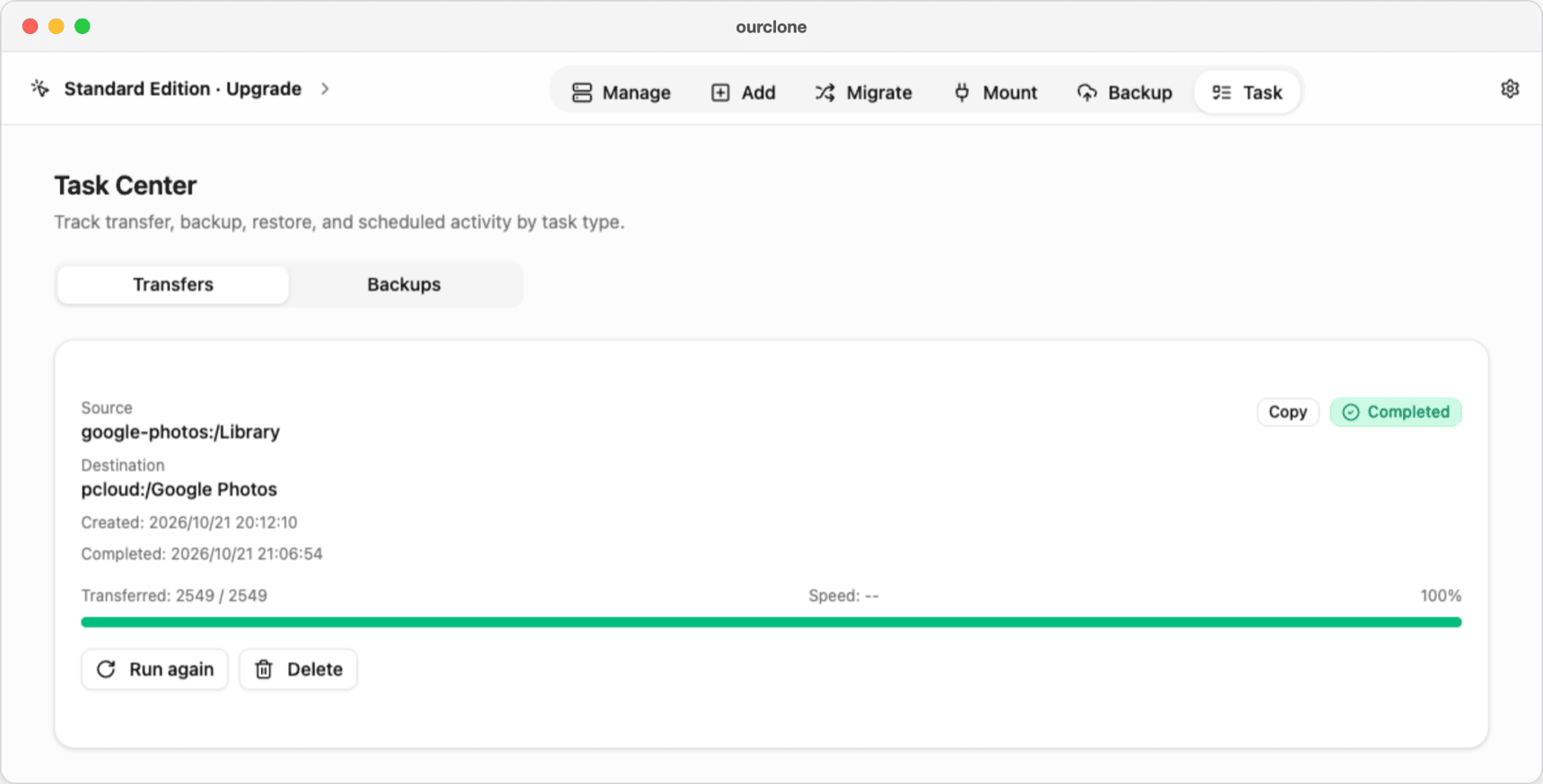Open the Backup tab
1543x784 pixels.
1124,92
